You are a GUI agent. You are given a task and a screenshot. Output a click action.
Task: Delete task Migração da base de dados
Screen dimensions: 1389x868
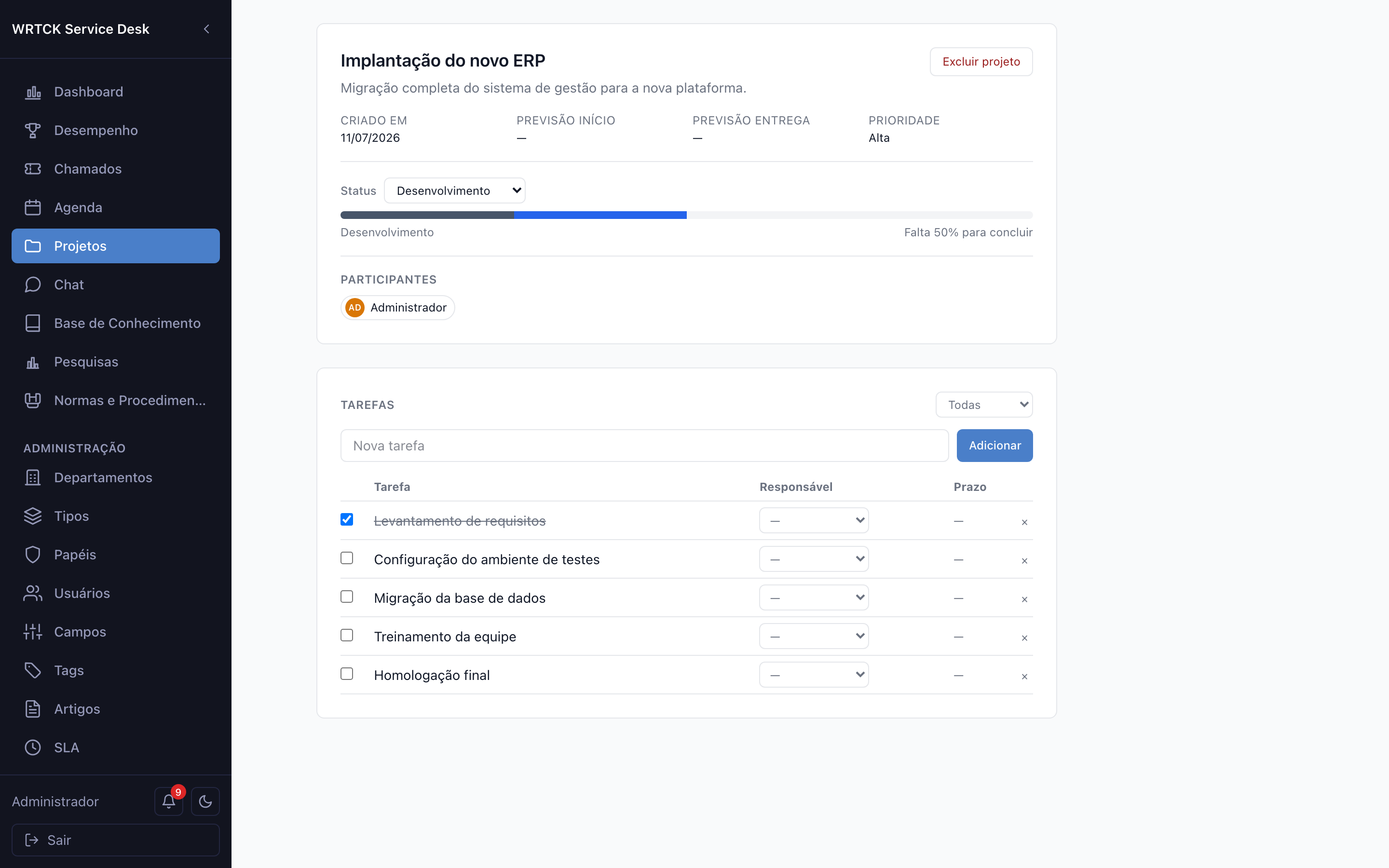pyautogui.click(x=1024, y=599)
